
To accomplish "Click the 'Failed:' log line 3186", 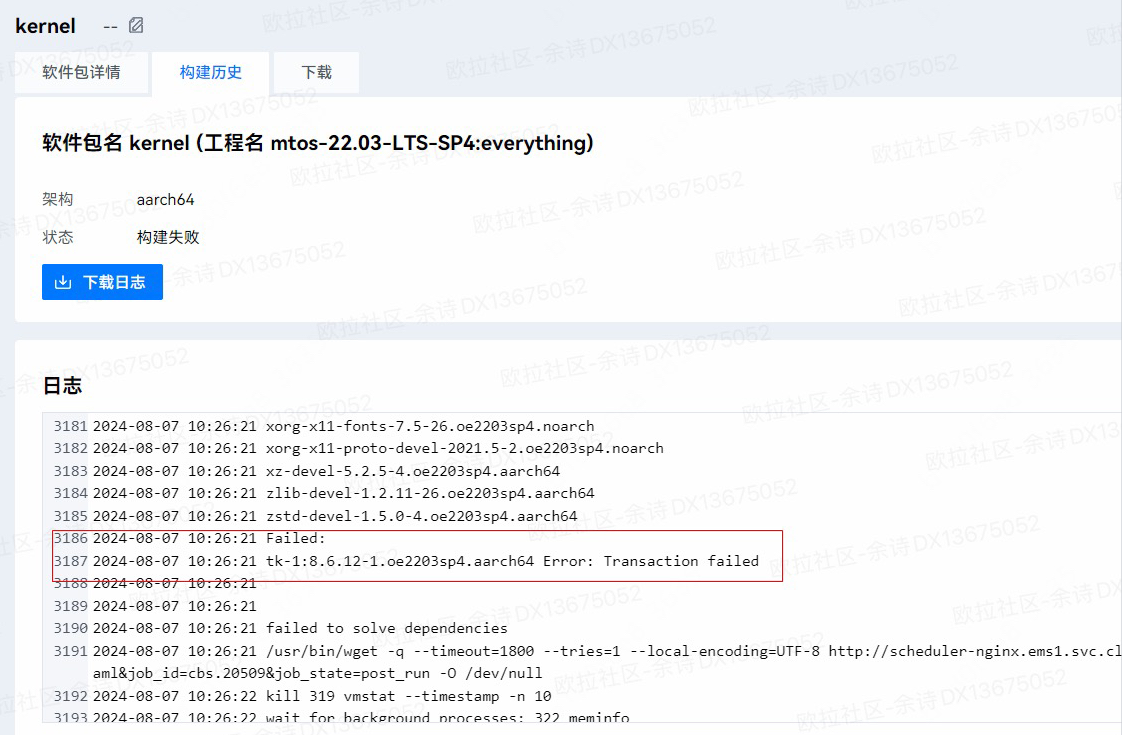I will [289, 539].
